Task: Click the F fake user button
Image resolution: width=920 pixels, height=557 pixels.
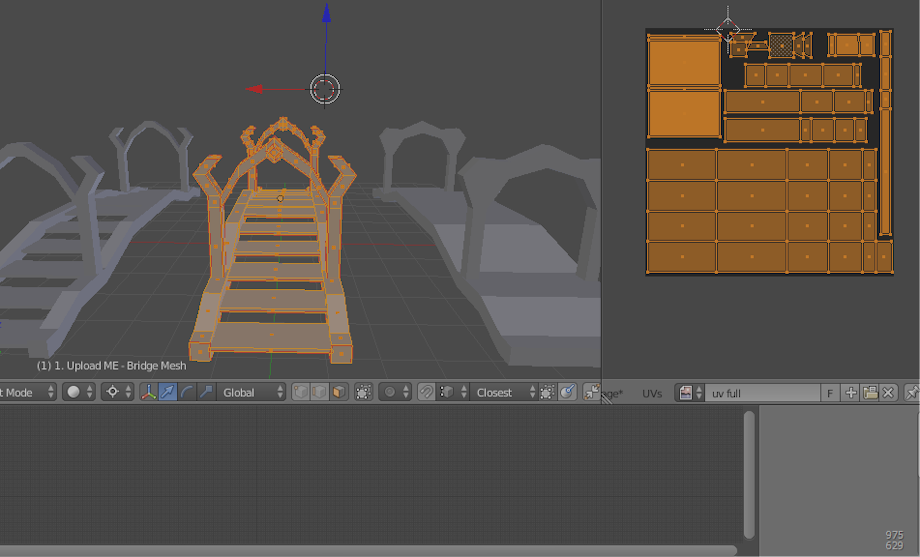Action: pos(830,394)
